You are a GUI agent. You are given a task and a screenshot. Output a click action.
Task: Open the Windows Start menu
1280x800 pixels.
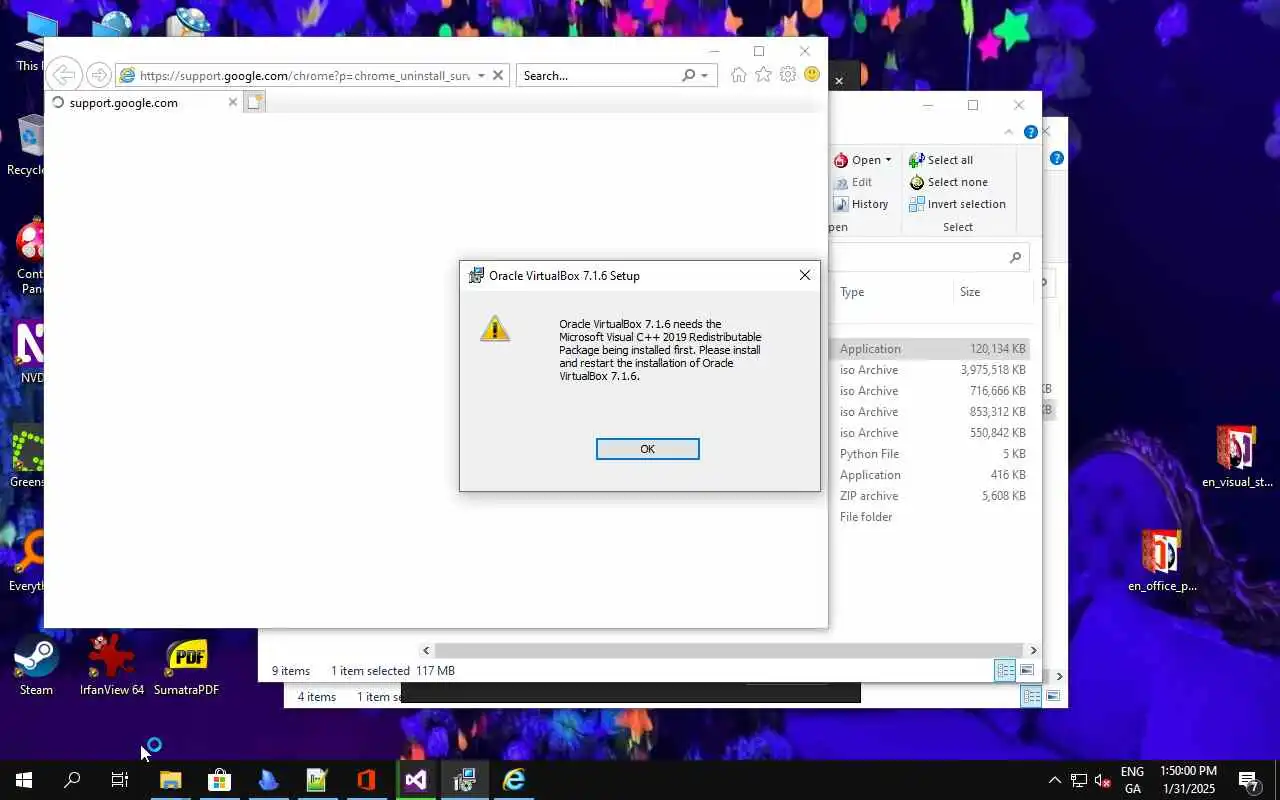point(24,780)
